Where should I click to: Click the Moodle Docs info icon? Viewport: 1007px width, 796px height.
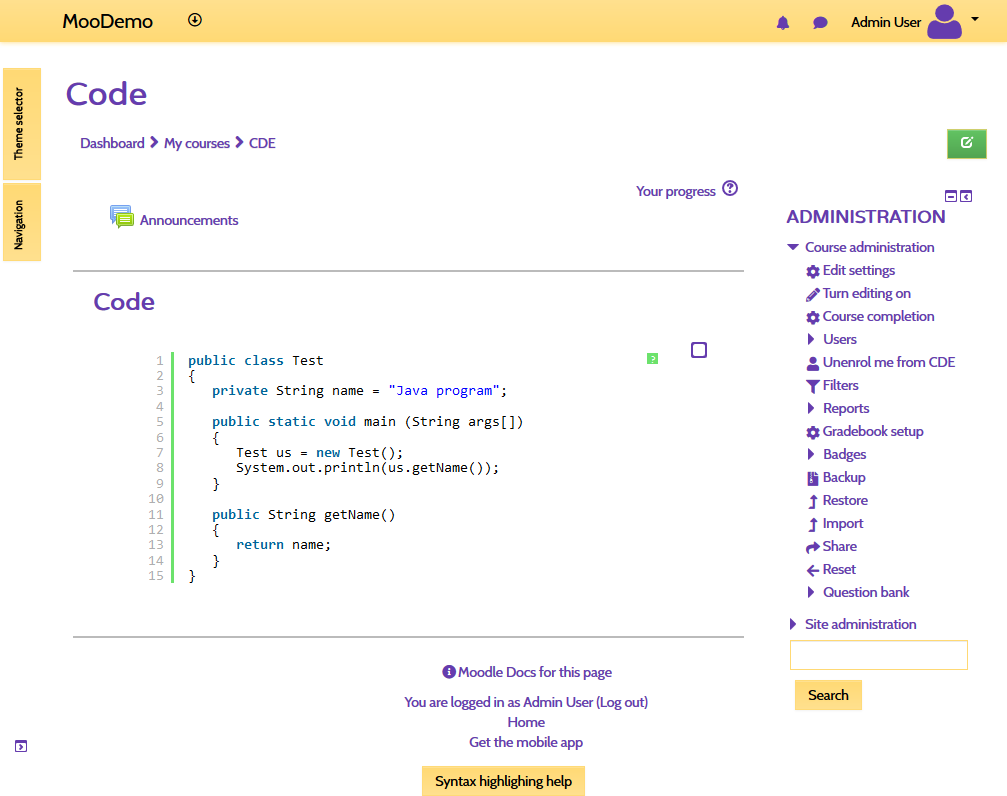coord(449,672)
